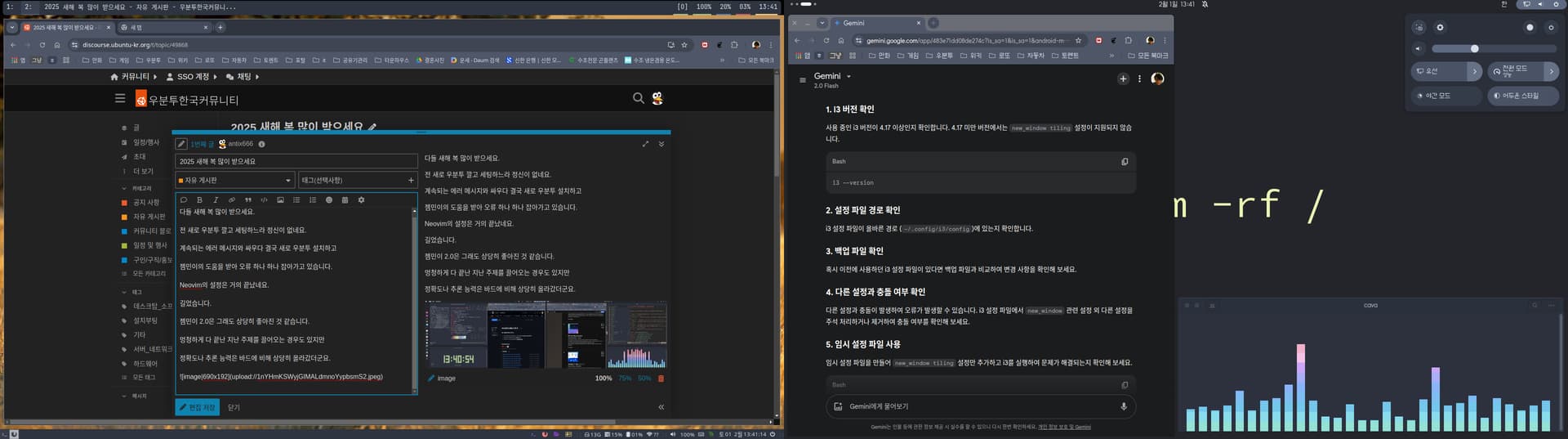
Task: Open the Gemini main menu hamburger
Action: (x=802, y=80)
